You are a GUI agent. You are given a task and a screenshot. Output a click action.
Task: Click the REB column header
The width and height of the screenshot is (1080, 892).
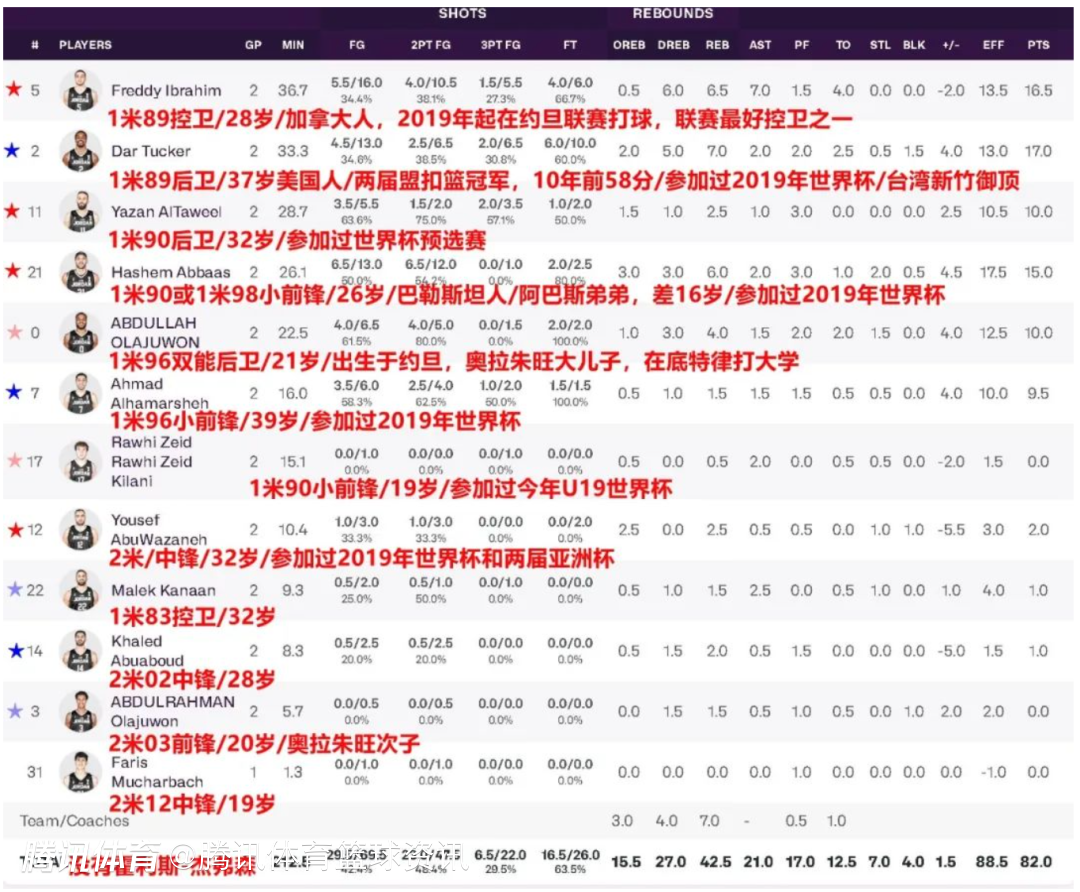pyautogui.click(x=717, y=45)
